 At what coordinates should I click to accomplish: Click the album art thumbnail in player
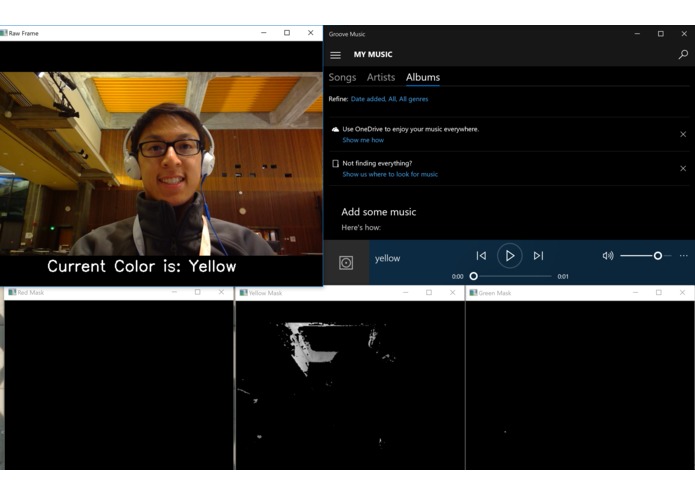click(x=346, y=263)
